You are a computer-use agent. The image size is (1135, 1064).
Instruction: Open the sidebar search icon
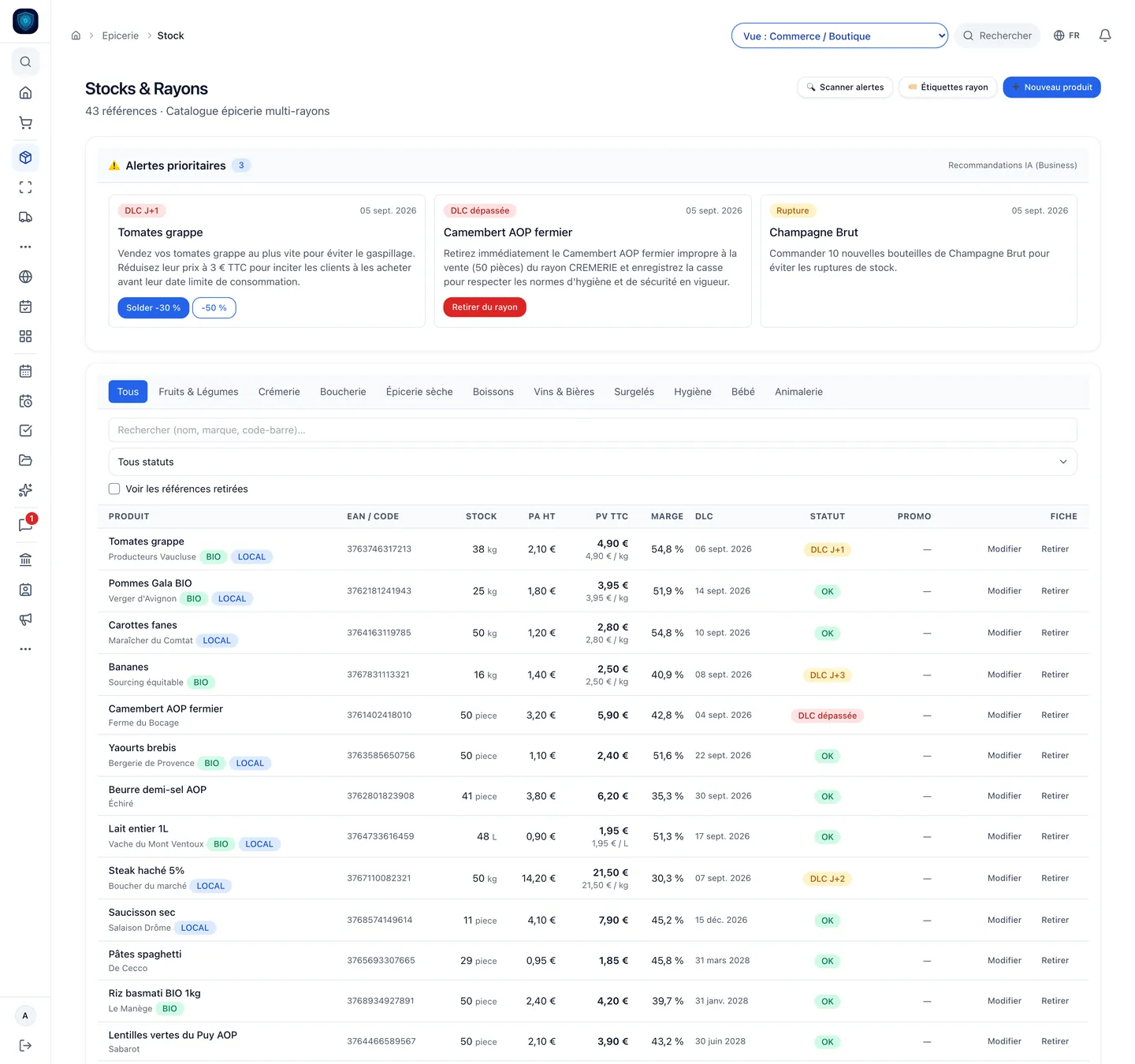click(25, 61)
